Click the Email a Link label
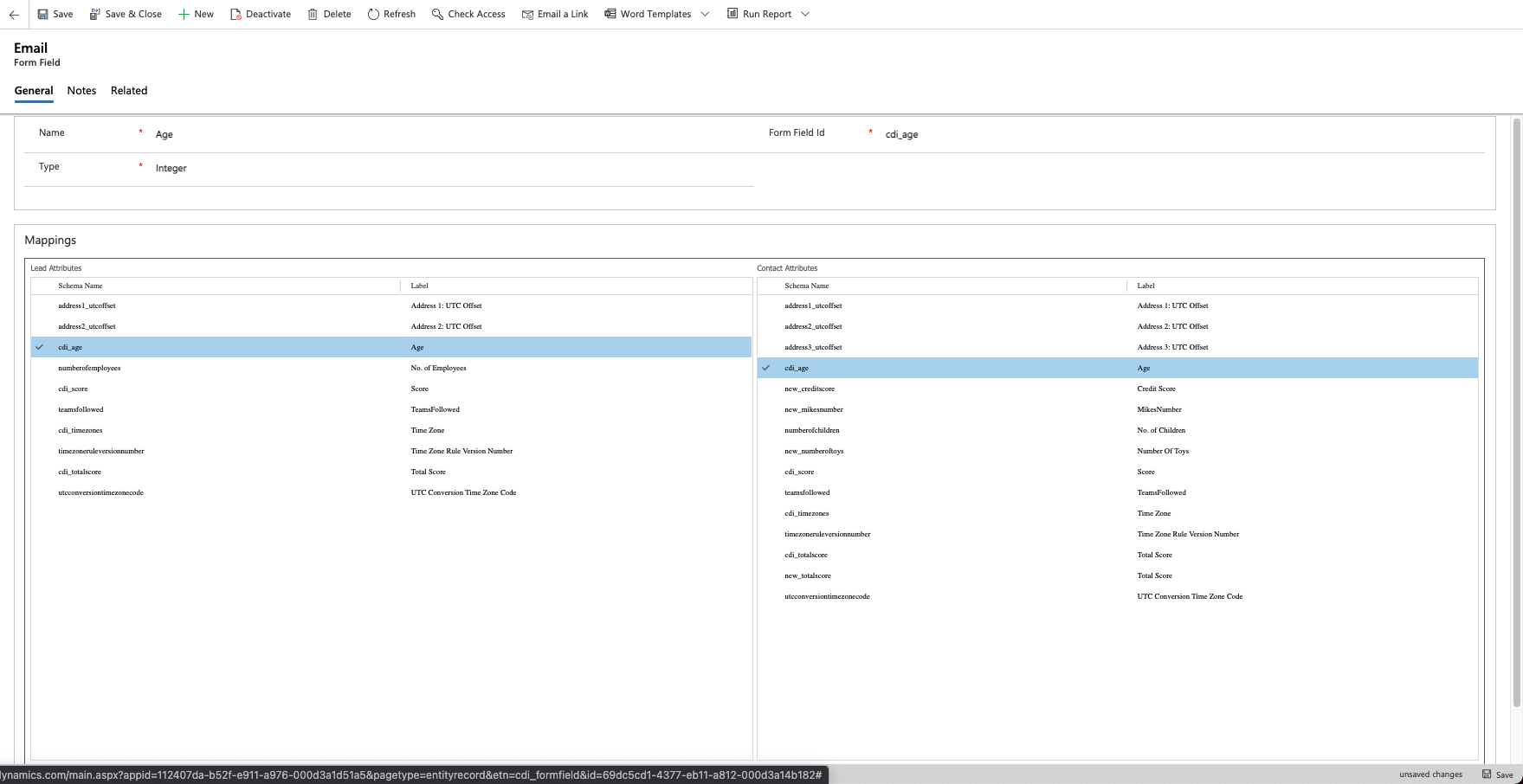The width and height of the screenshot is (1523, 784). [x=563, y=14]
